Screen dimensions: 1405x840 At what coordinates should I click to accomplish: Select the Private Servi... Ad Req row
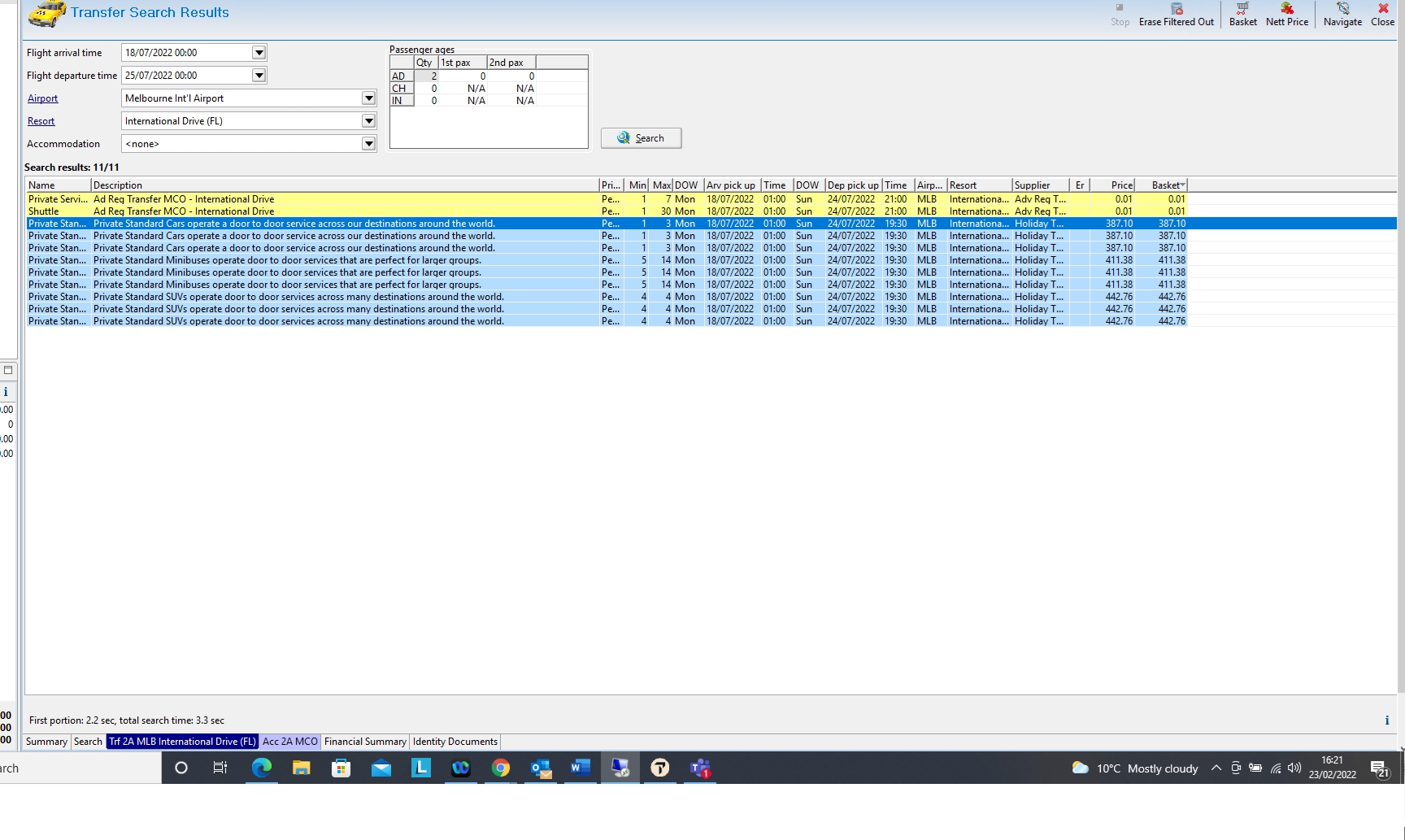tap(607, 199)
